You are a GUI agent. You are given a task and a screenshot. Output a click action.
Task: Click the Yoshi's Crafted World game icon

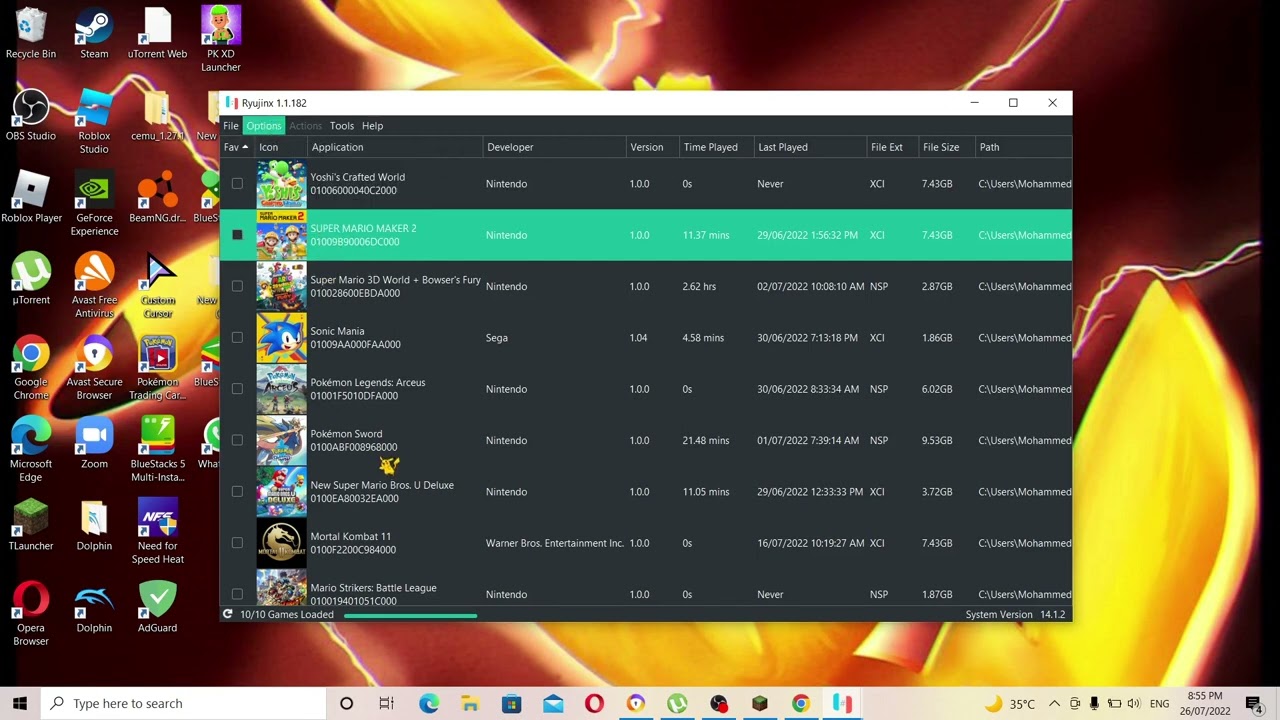point(281,184)
